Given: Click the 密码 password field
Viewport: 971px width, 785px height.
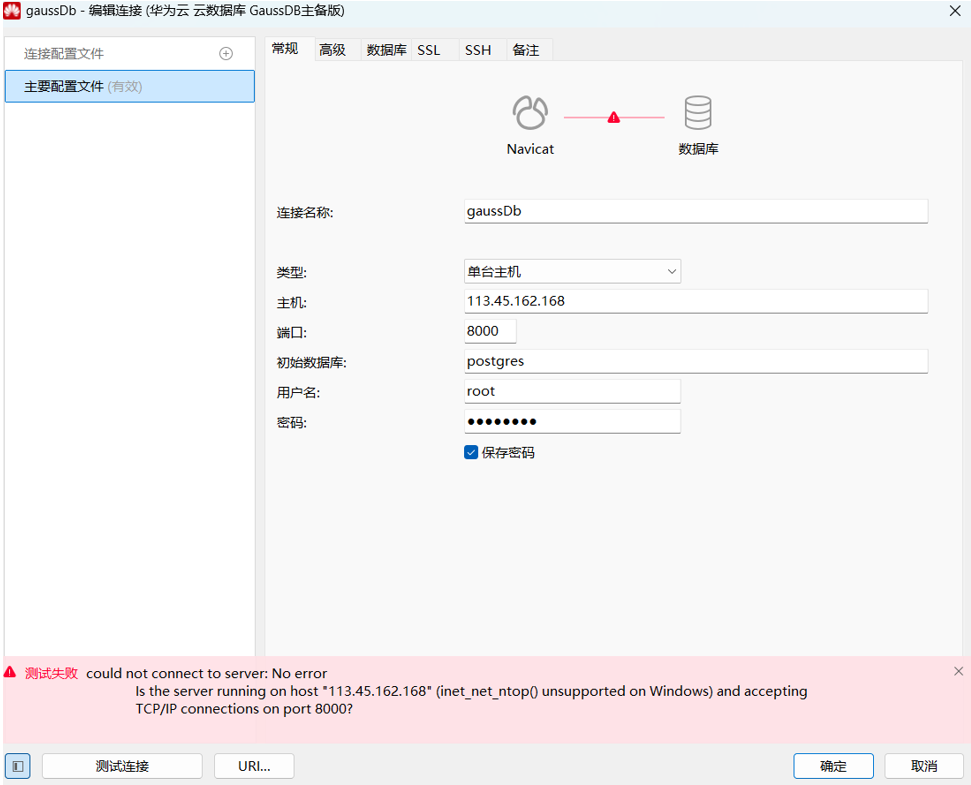Looking at the screenshot, I should click(572, 422).
